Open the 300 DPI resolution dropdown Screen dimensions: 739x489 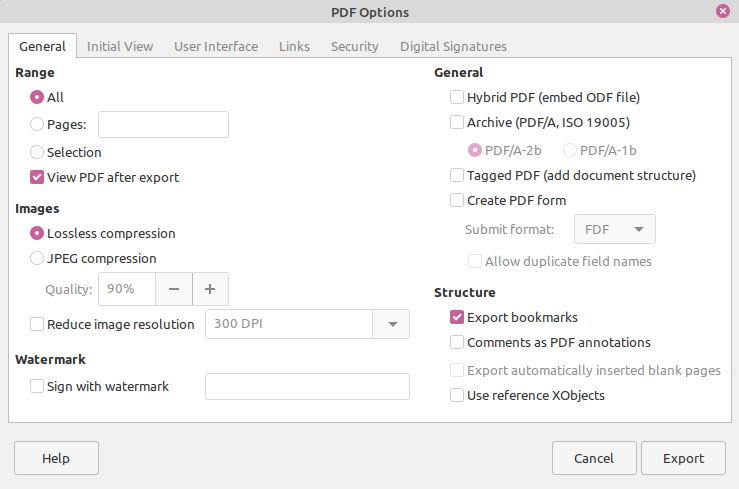coord(392,324)
